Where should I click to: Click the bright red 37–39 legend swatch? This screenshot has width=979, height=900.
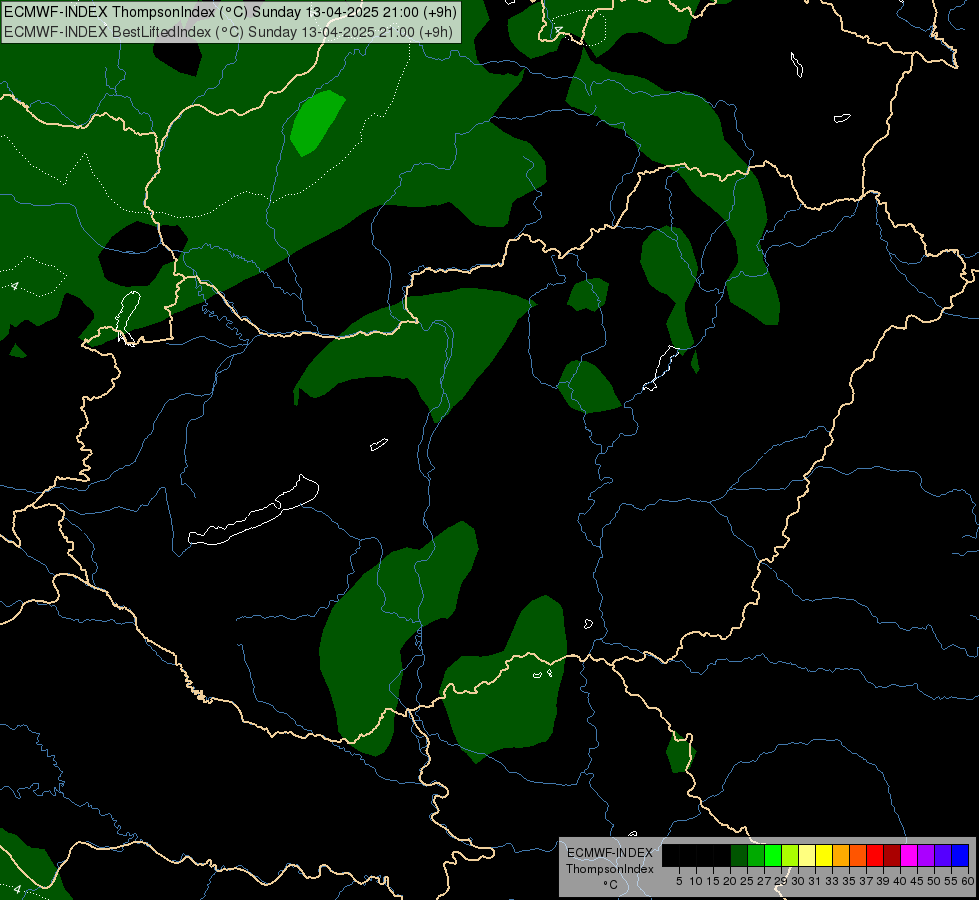pyautogui.click(x=875, y=855)
